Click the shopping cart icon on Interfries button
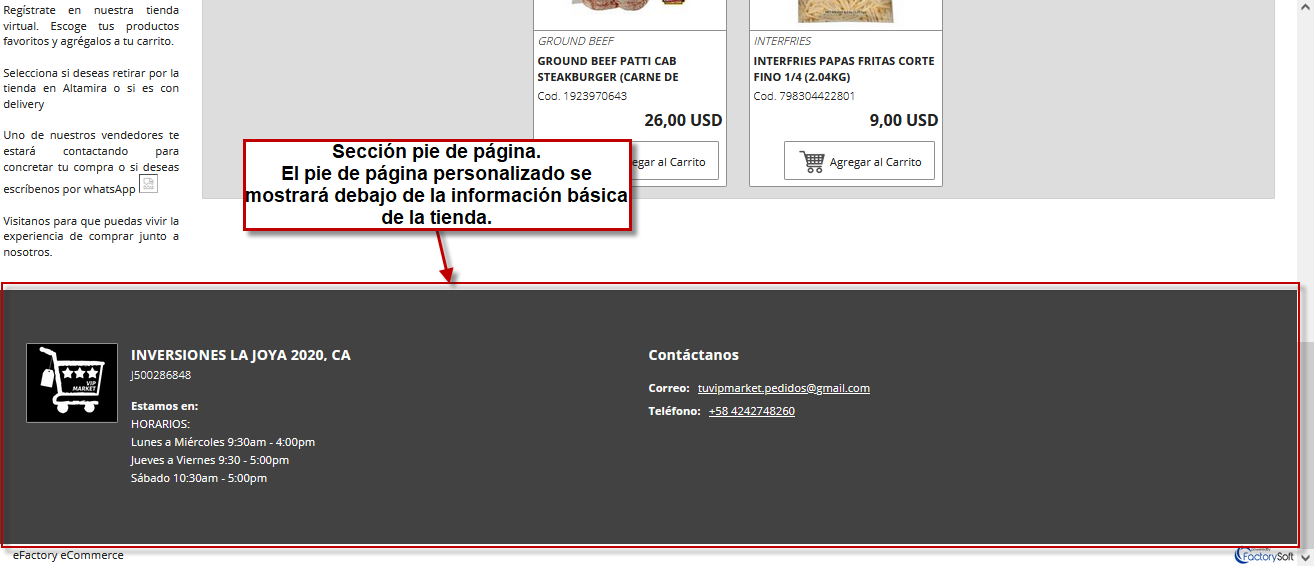 pyautogui.click(x=813, y=162)
